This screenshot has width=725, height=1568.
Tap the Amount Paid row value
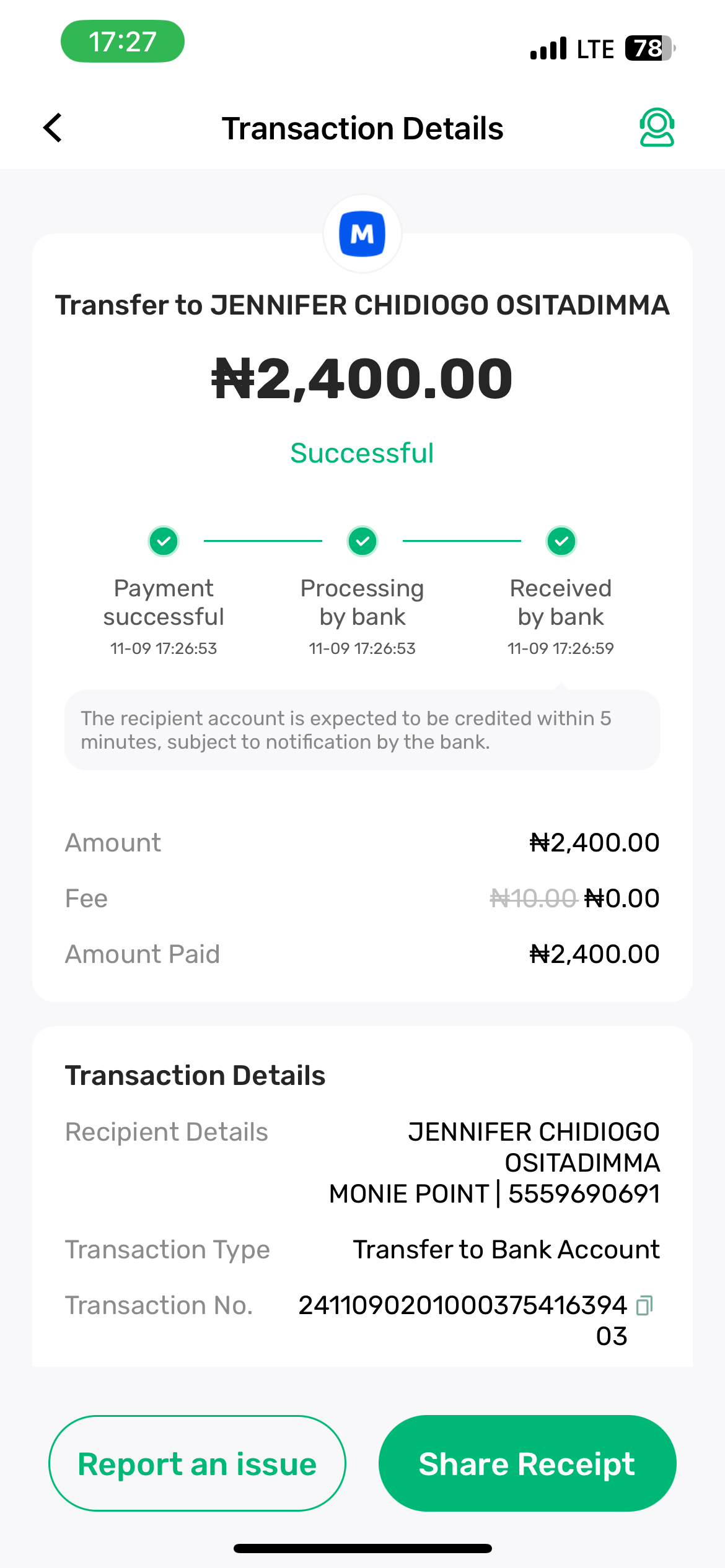(x=594, y=954)
